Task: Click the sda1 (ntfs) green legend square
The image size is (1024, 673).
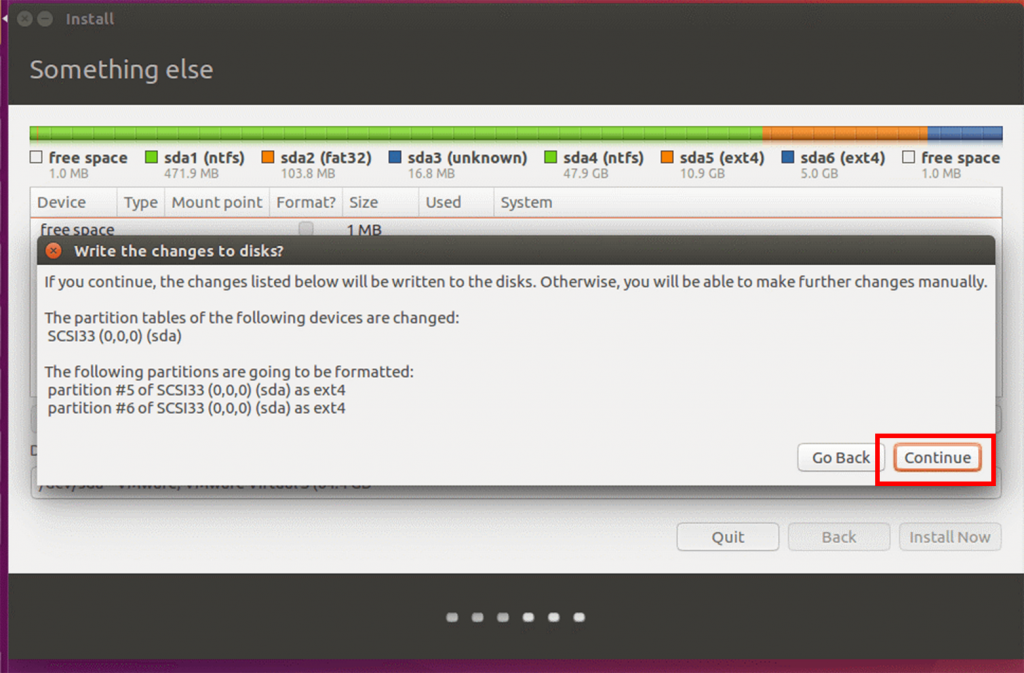Action: tap(152, 157)
